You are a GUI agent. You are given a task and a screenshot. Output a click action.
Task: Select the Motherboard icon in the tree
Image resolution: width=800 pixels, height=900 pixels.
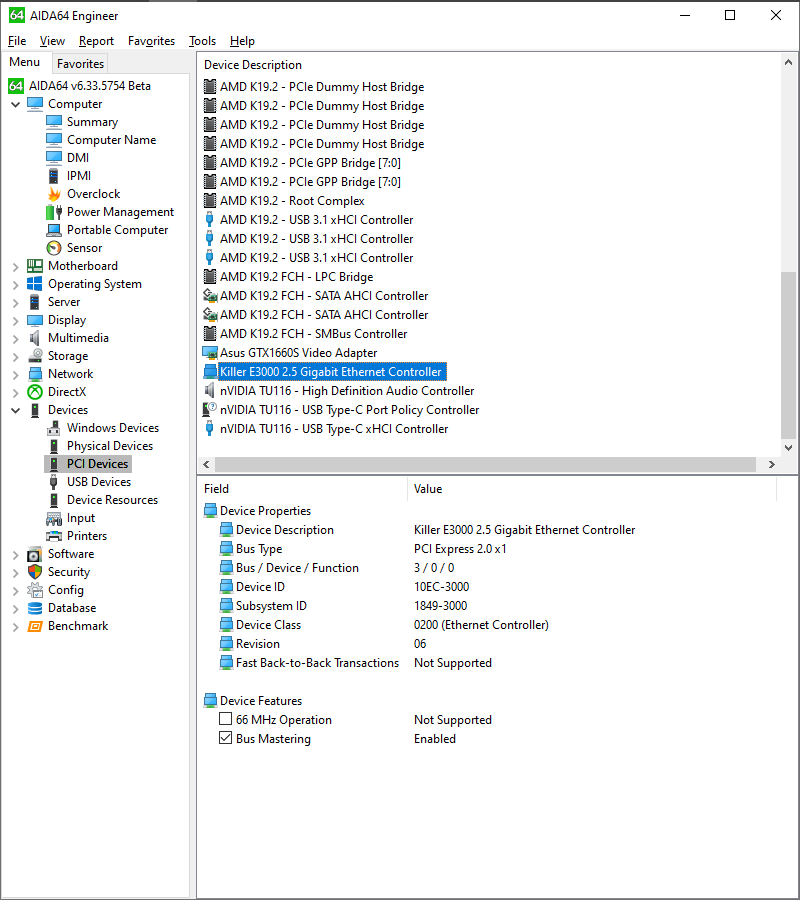tap(35, 266)
